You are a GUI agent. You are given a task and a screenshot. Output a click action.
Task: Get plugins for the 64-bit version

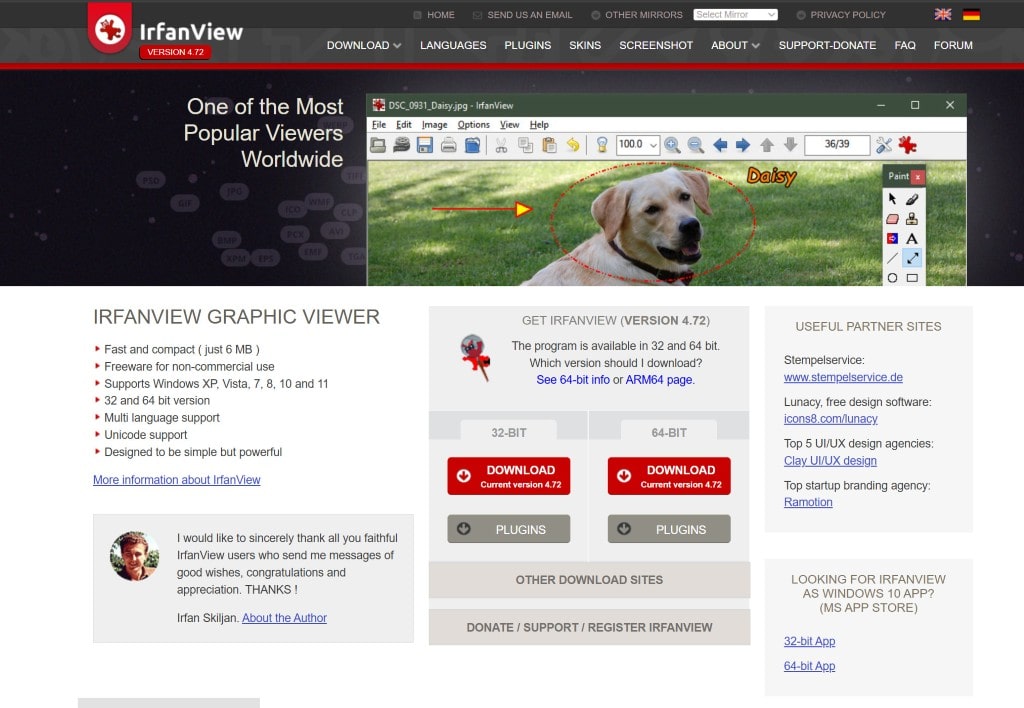(669, 529)
